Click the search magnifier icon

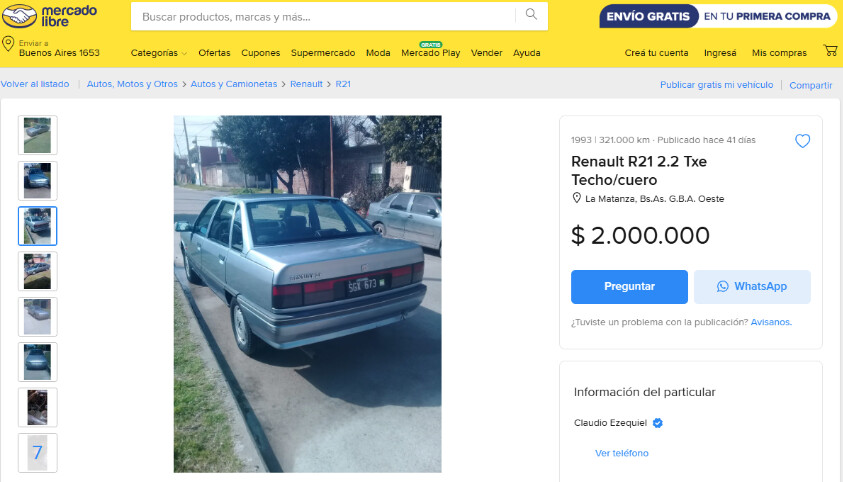point(531,15)
